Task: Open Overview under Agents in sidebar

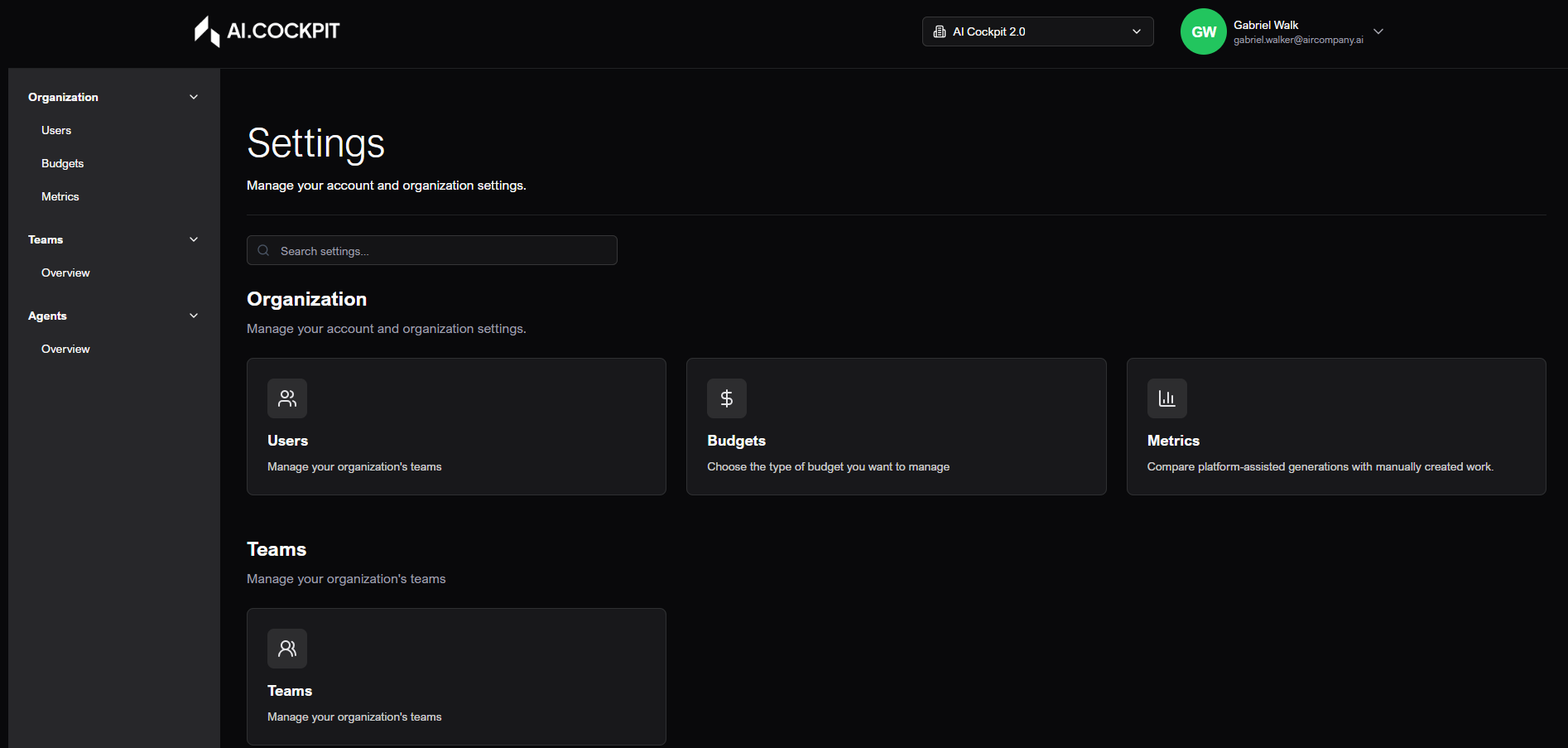Action: coord(65,349)
